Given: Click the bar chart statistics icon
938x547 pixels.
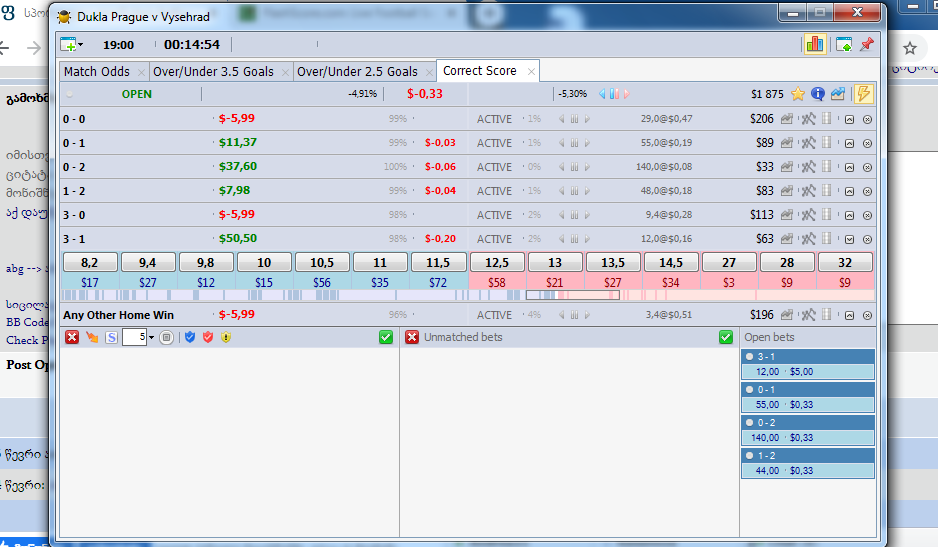Looking at the screenshot, I should 815,44.
